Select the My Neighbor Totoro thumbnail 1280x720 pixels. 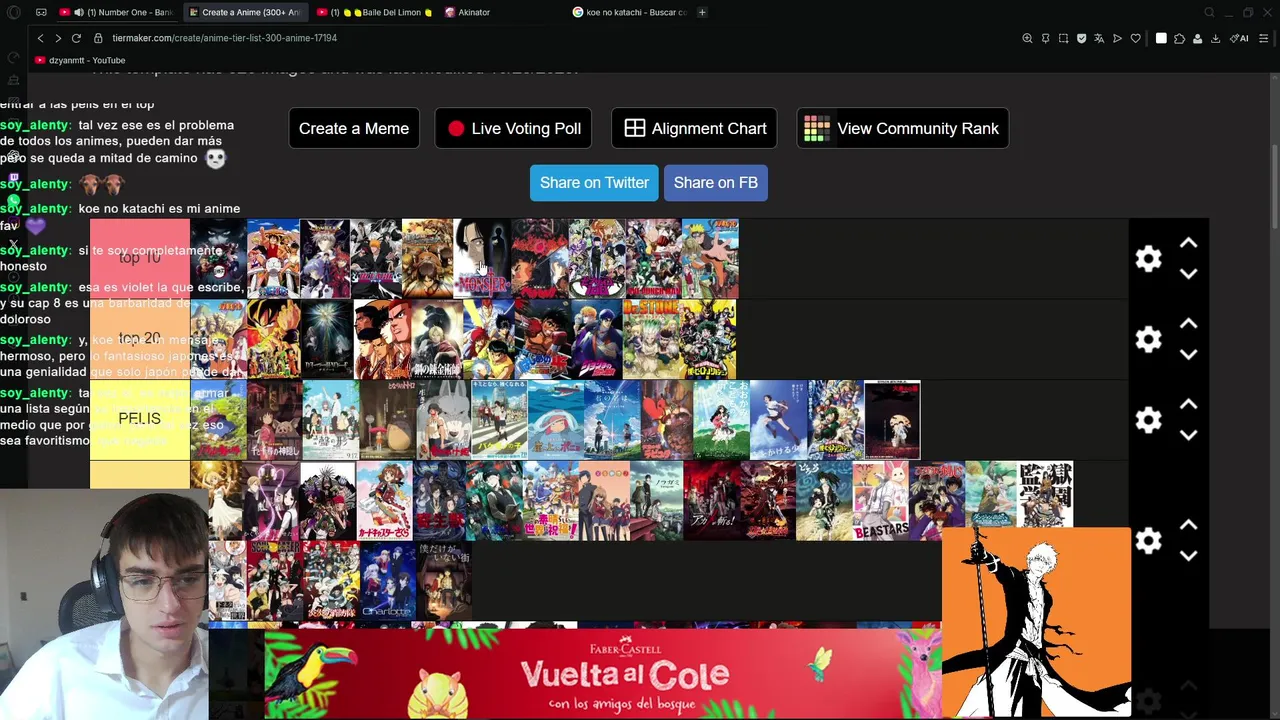click(x=387, y=420)
